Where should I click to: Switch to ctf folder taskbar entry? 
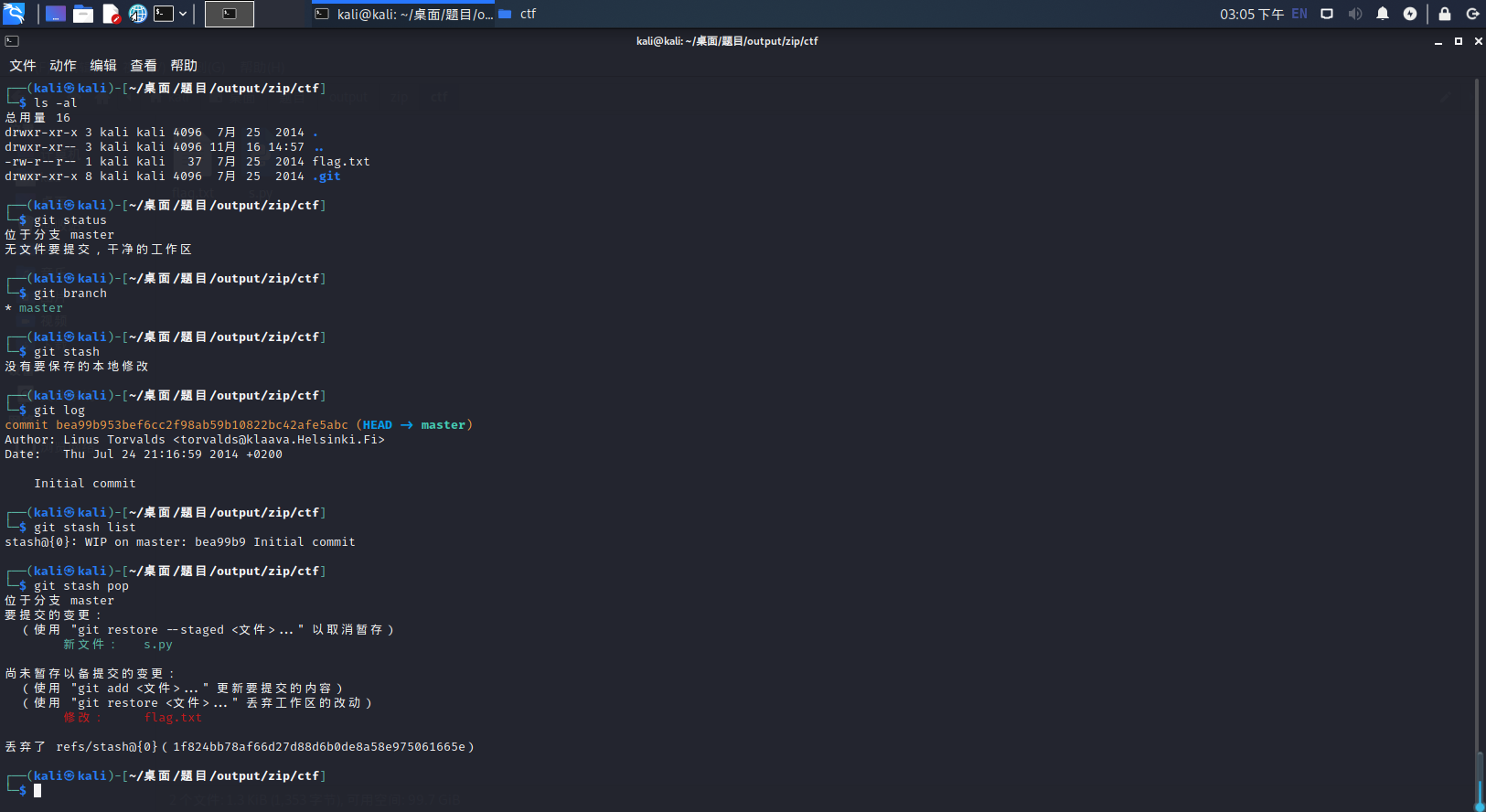(x=518, y=14)
